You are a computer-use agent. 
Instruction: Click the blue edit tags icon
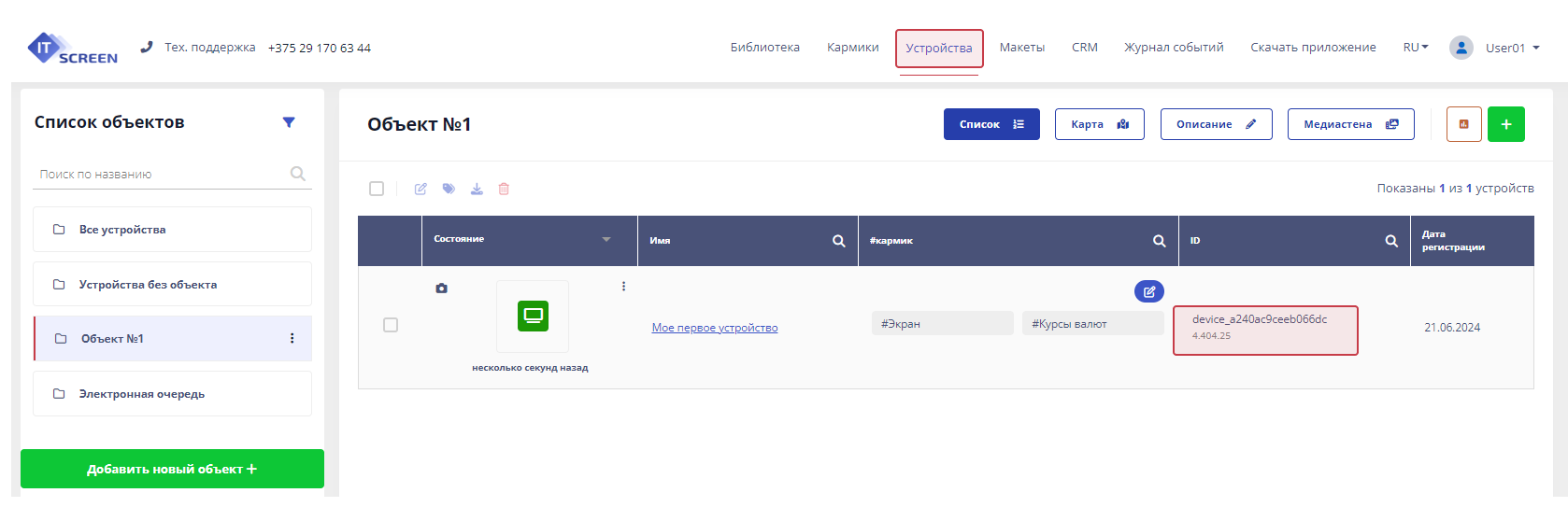click(1148, 291)
